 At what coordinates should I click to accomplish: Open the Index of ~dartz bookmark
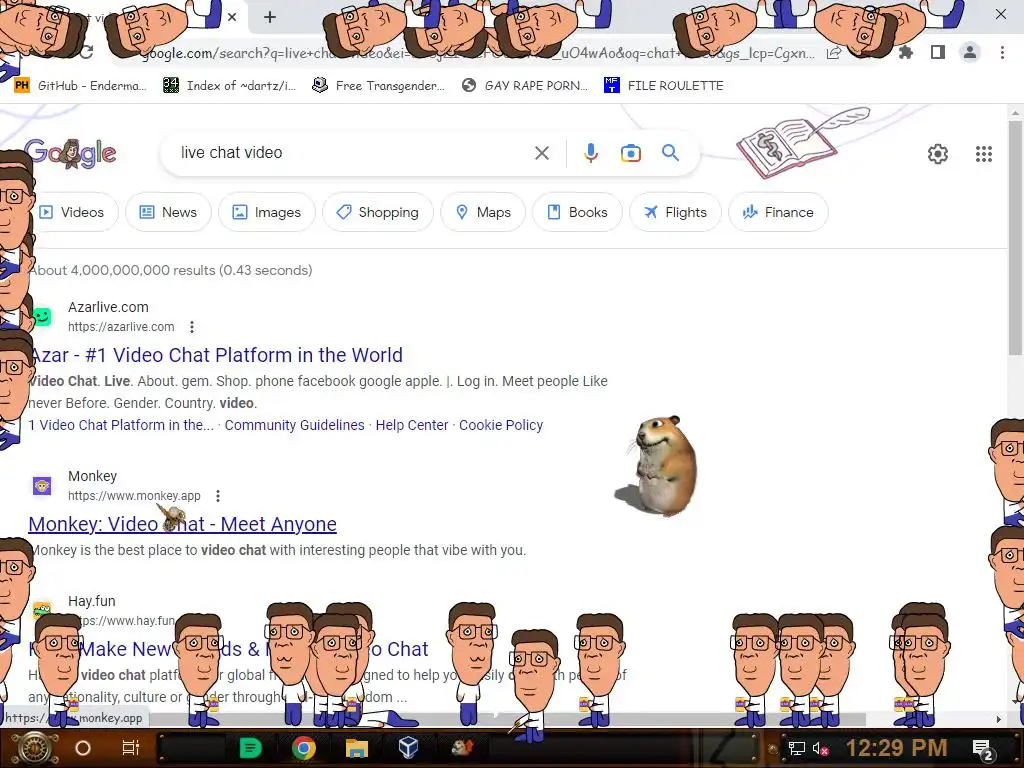pyautogui.click(x=229, y=86)
